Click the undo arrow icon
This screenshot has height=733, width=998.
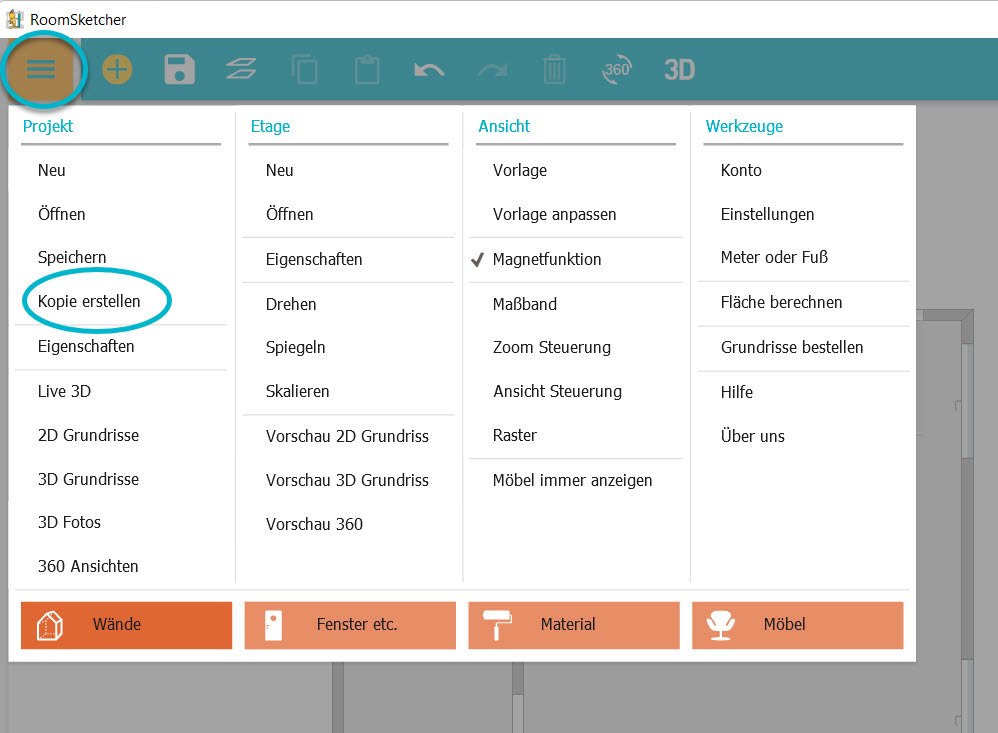click(x=429, y=69)
